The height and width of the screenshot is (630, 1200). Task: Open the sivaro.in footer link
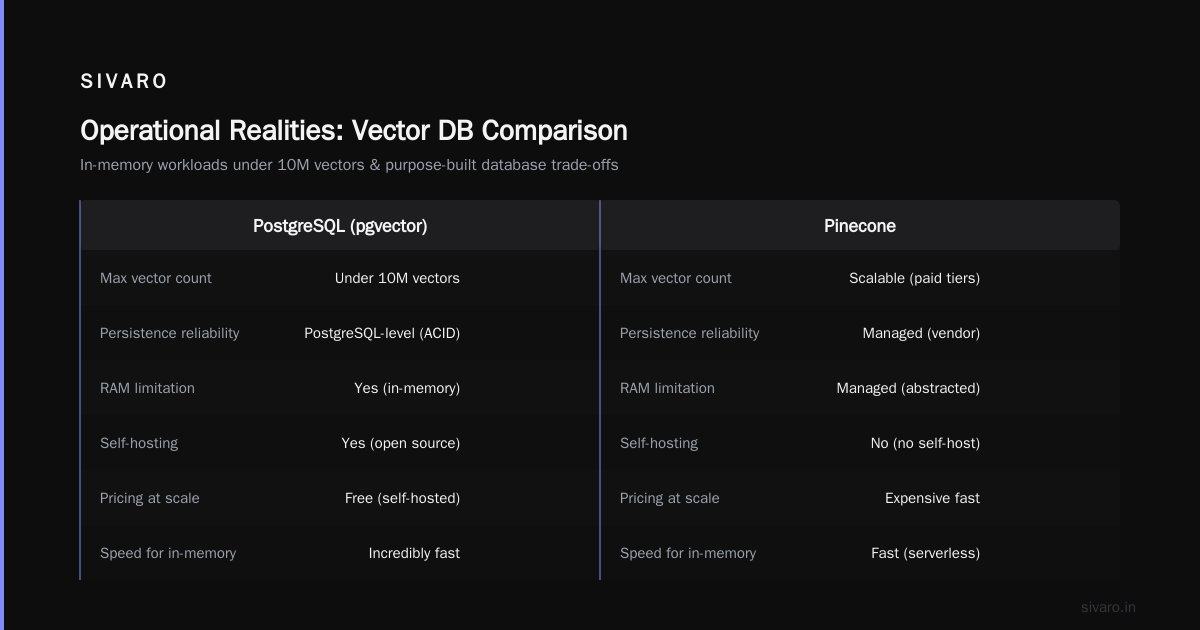click(x=1108, y=607)
